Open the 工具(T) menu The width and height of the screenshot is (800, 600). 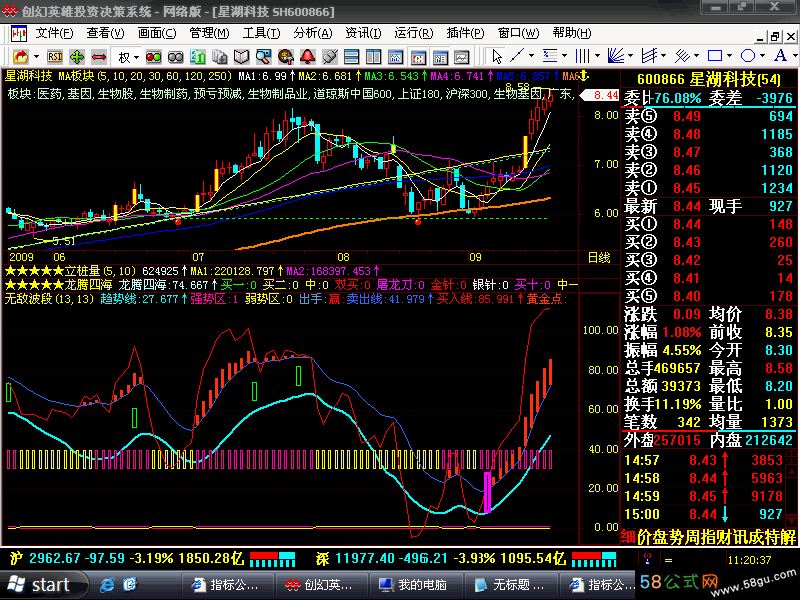click(261, 34)
